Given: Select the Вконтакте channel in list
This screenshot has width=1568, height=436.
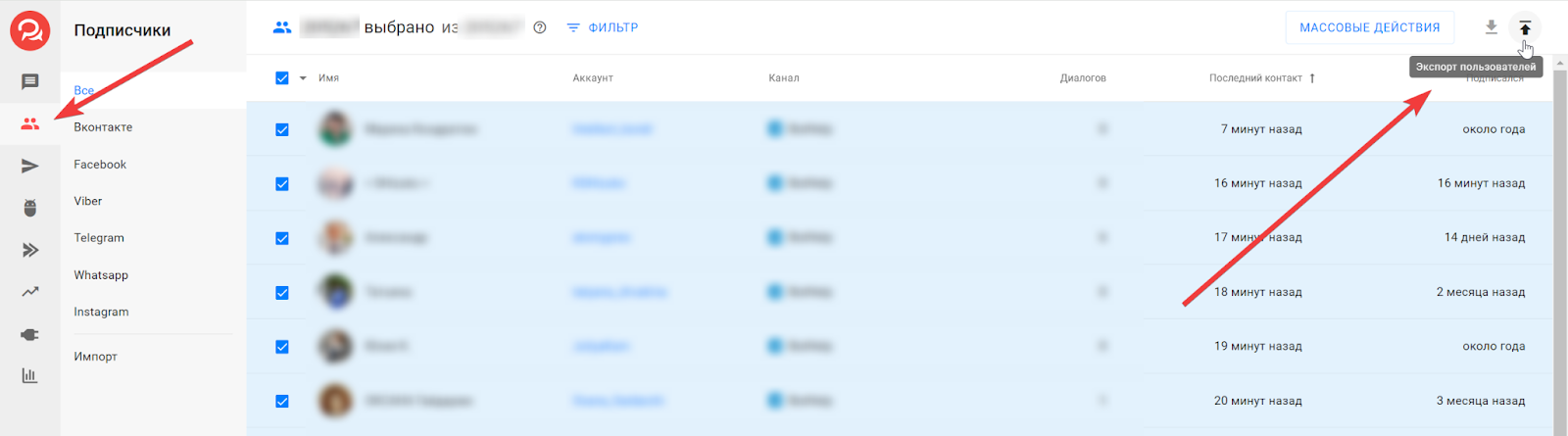Looking at the screenshot, I should (x=103, y=127).
